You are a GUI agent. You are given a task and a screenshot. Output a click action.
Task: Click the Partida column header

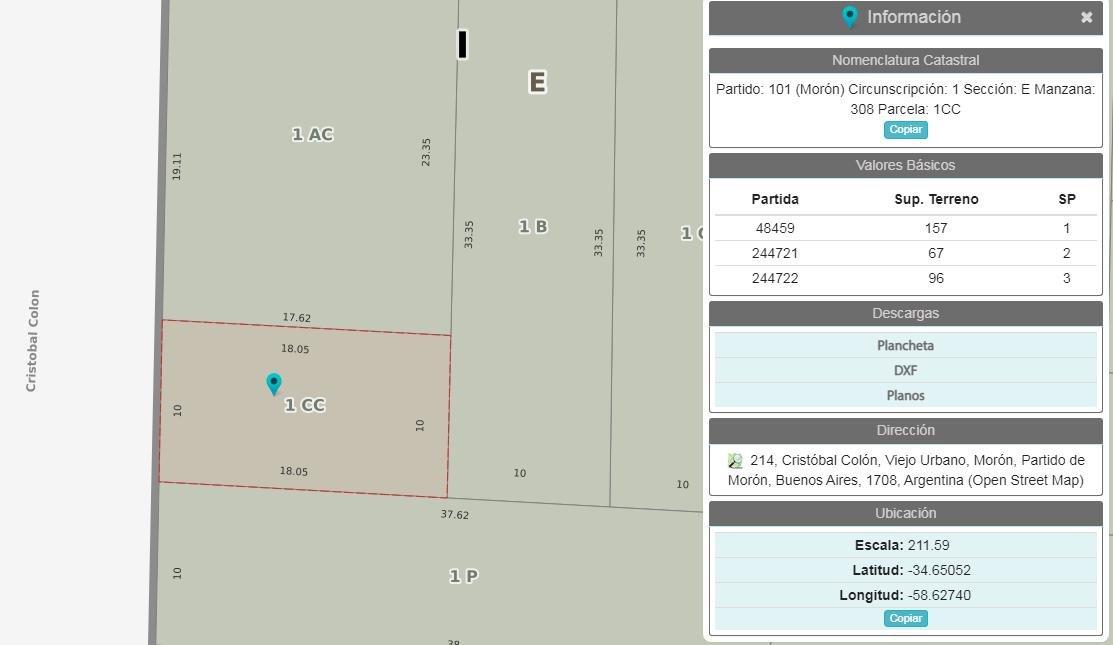tap(775, 199)
